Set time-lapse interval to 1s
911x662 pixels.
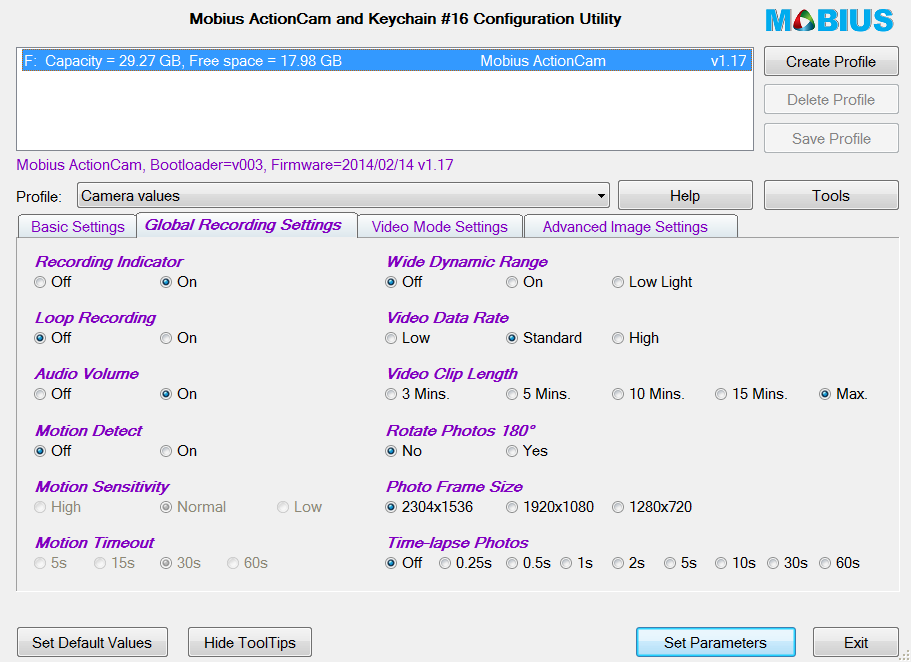576,563
